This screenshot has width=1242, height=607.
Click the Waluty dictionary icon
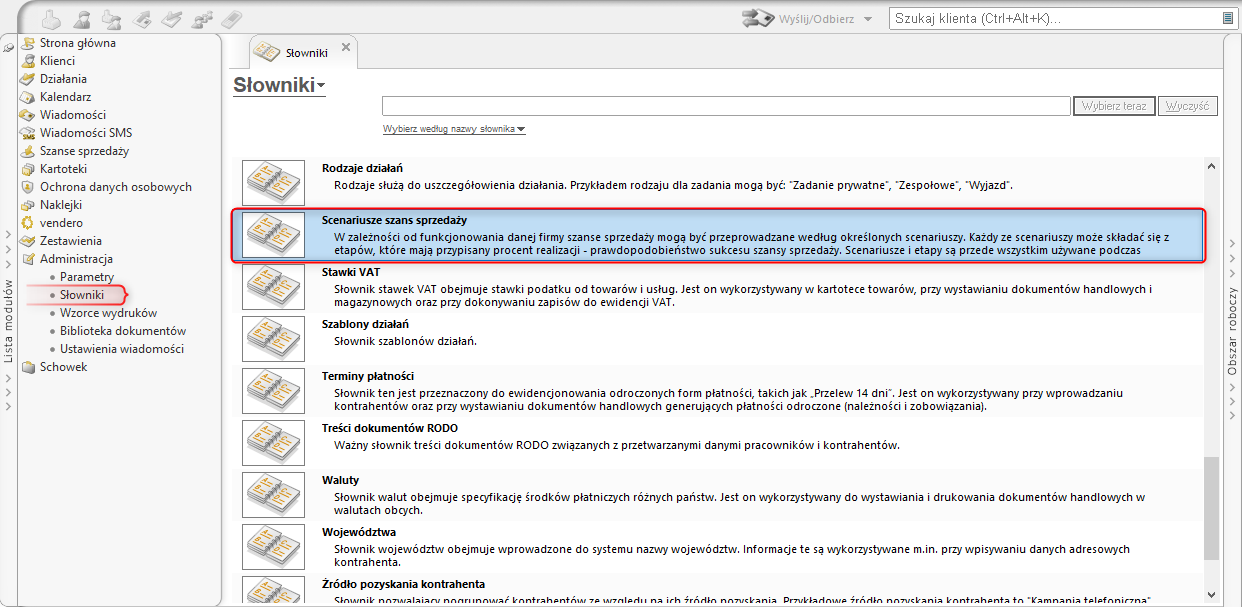[x=273, y=495]
